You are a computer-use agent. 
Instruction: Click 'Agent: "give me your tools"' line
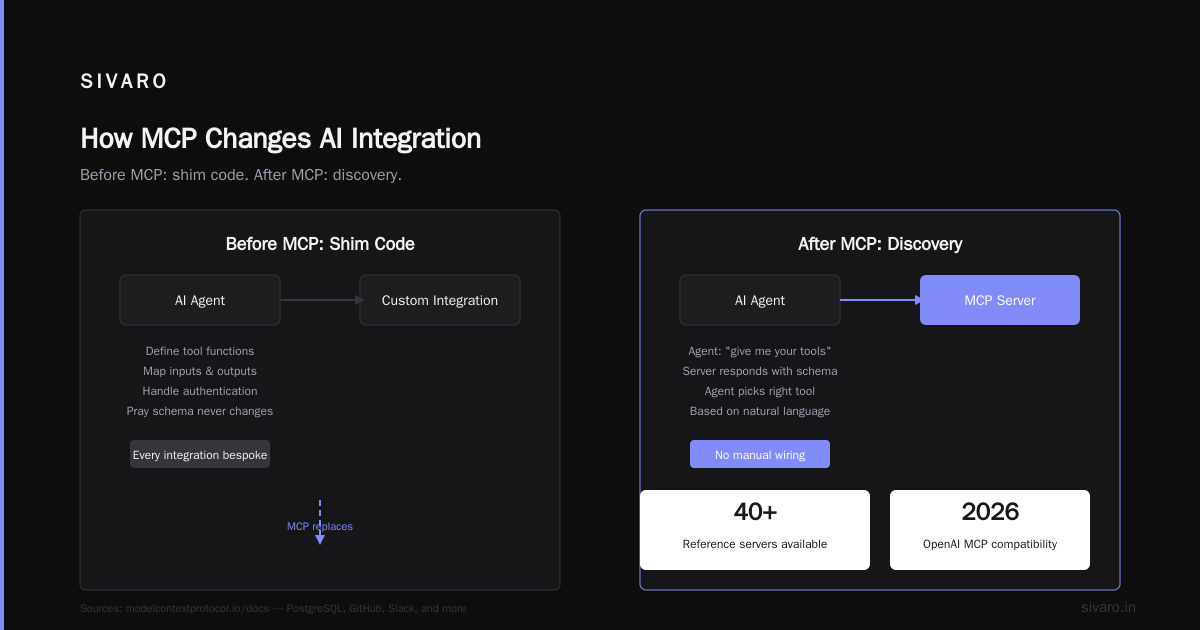point(760,351)
